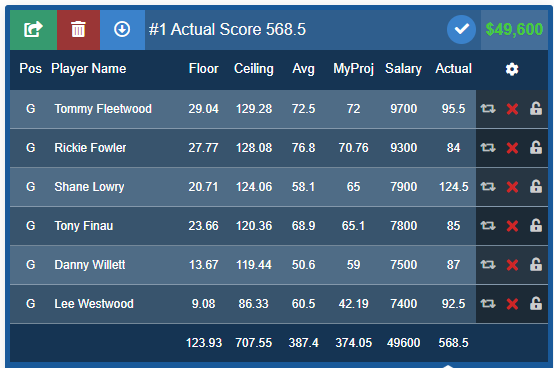554x368 pixels.
Task: Click the #1 Actual Score 568.5 title
Action: pos(227,30)
